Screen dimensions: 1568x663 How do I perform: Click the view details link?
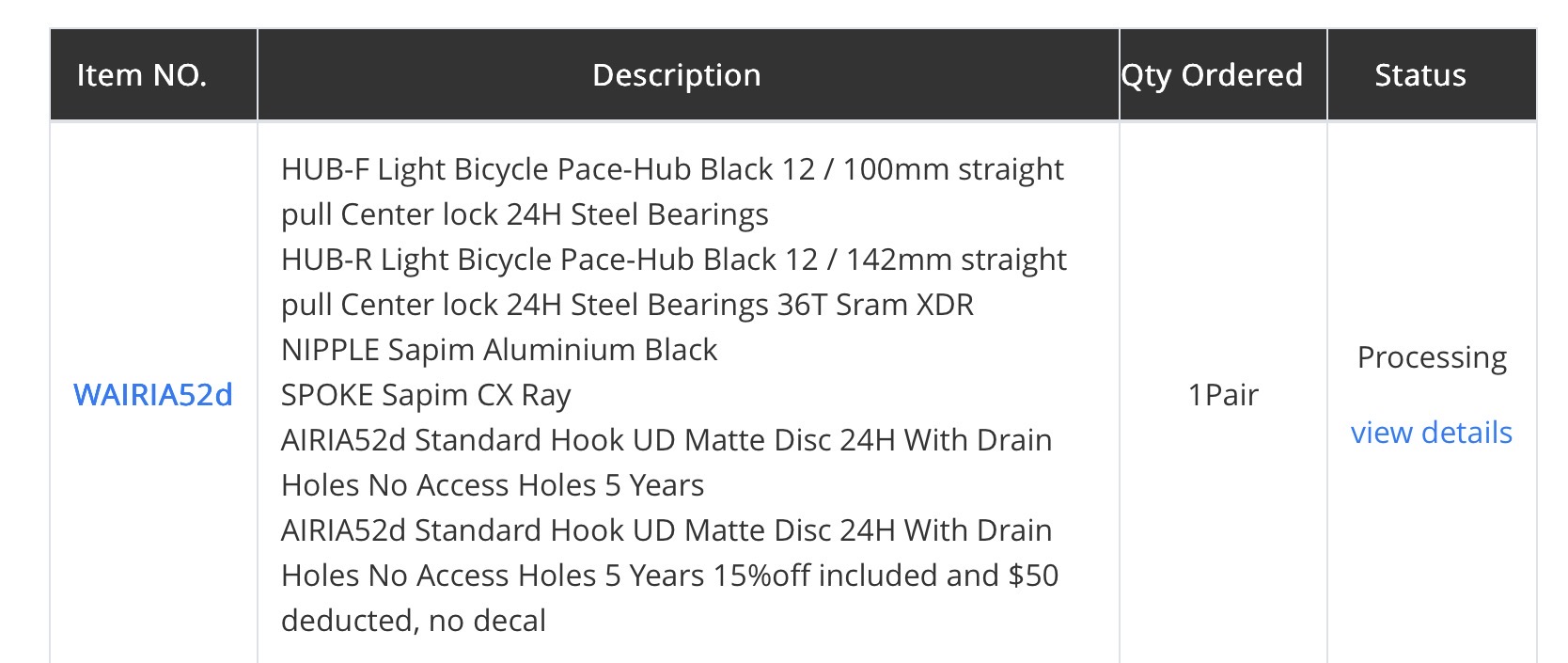coord(1431,433)
